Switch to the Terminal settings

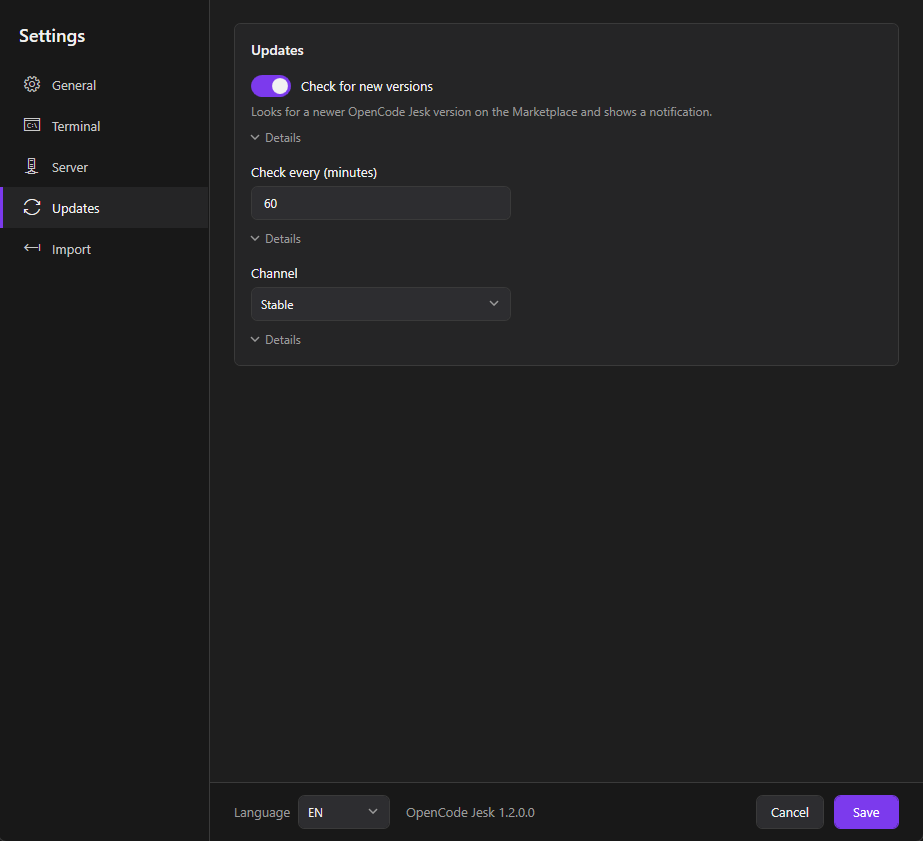coord(105,126)
